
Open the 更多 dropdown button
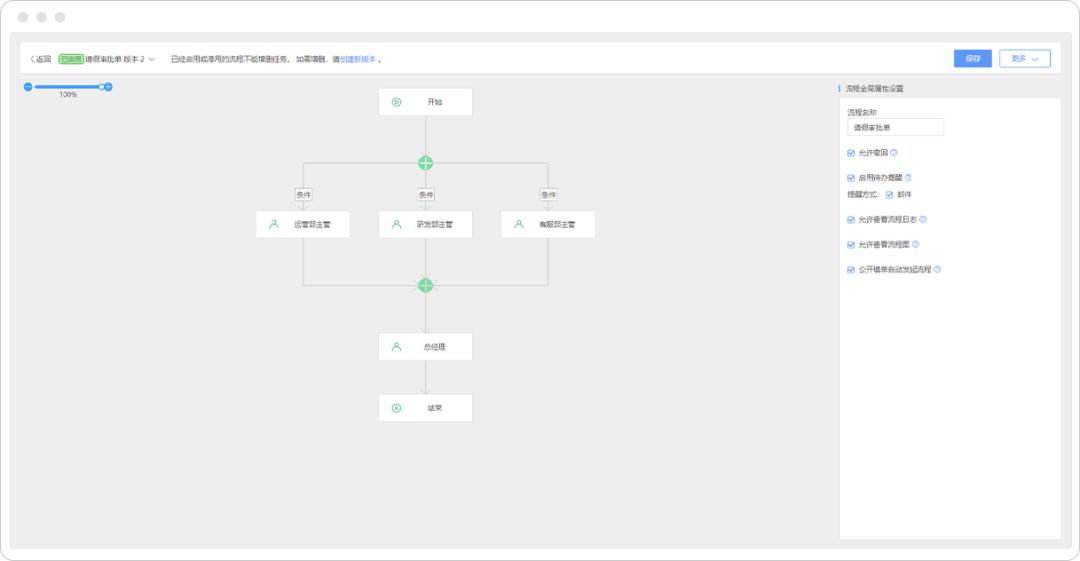click(x=1025, y=59)
